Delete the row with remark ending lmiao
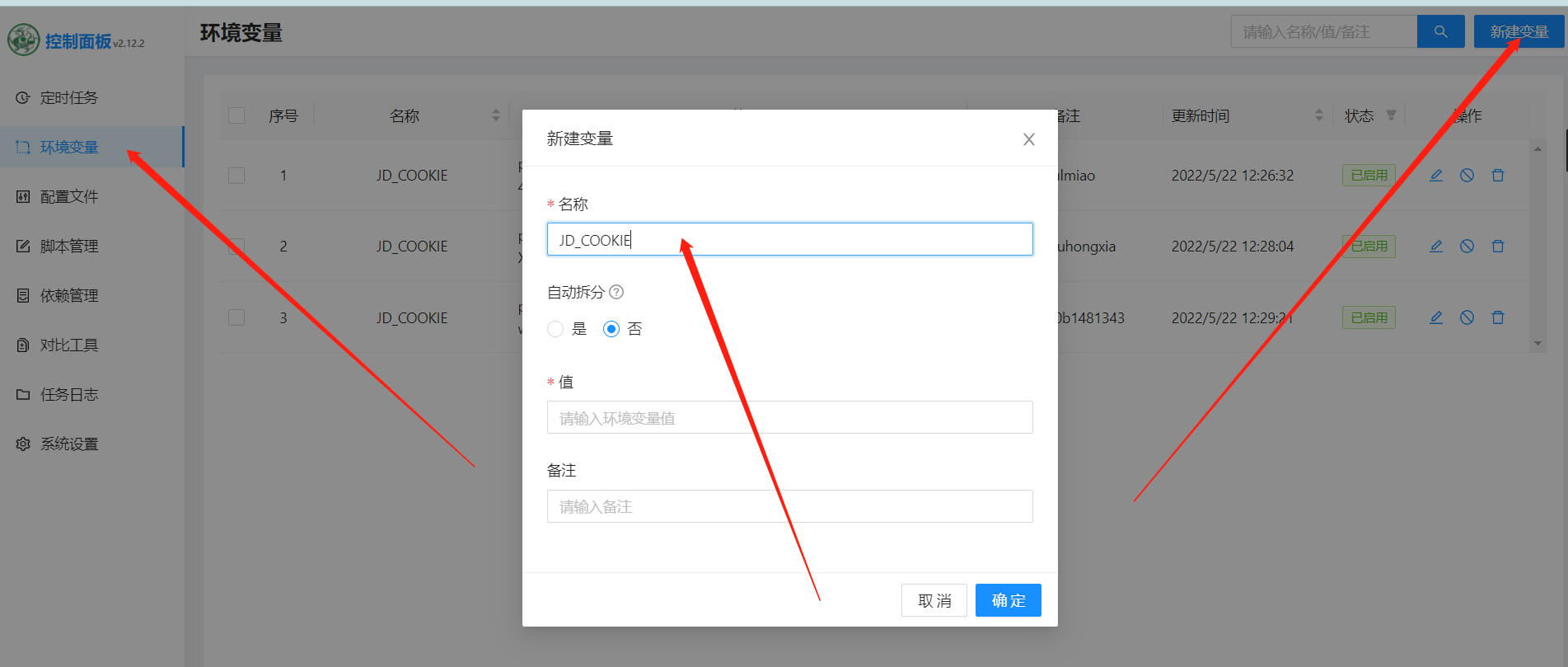 coord(1498,175)
